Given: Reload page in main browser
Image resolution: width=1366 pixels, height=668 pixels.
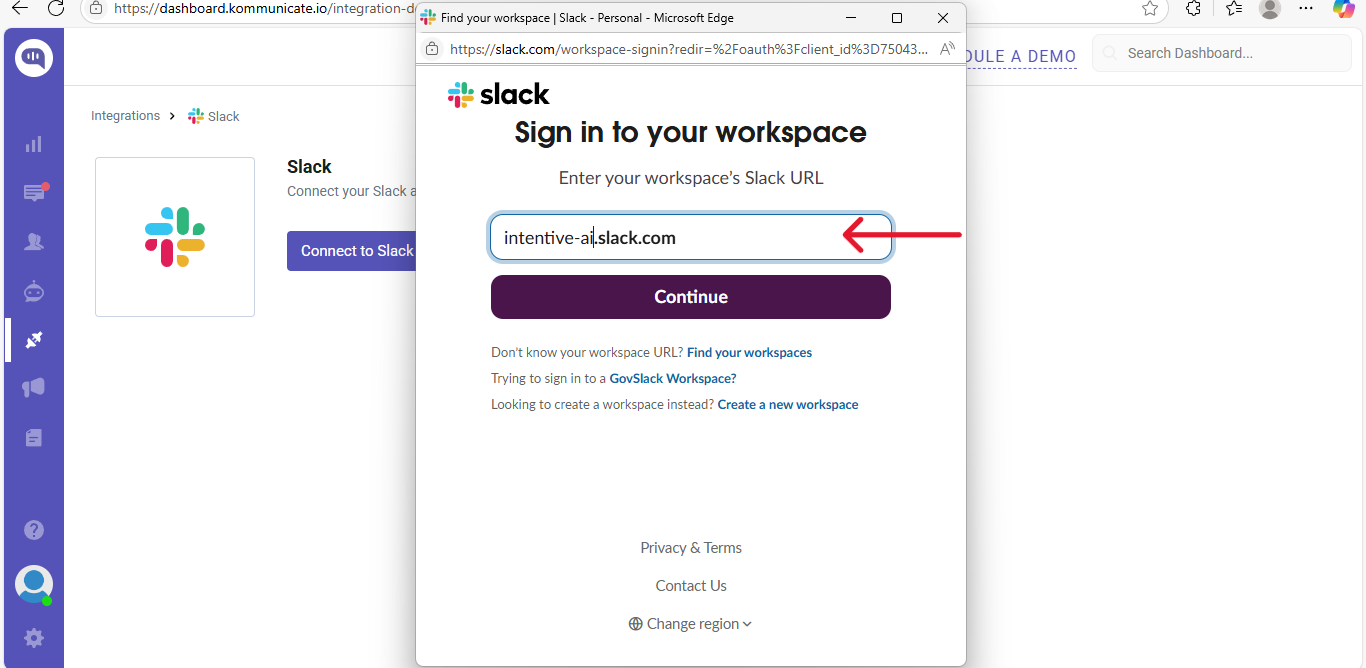Looking at the screenshot, I should point(56,8).
